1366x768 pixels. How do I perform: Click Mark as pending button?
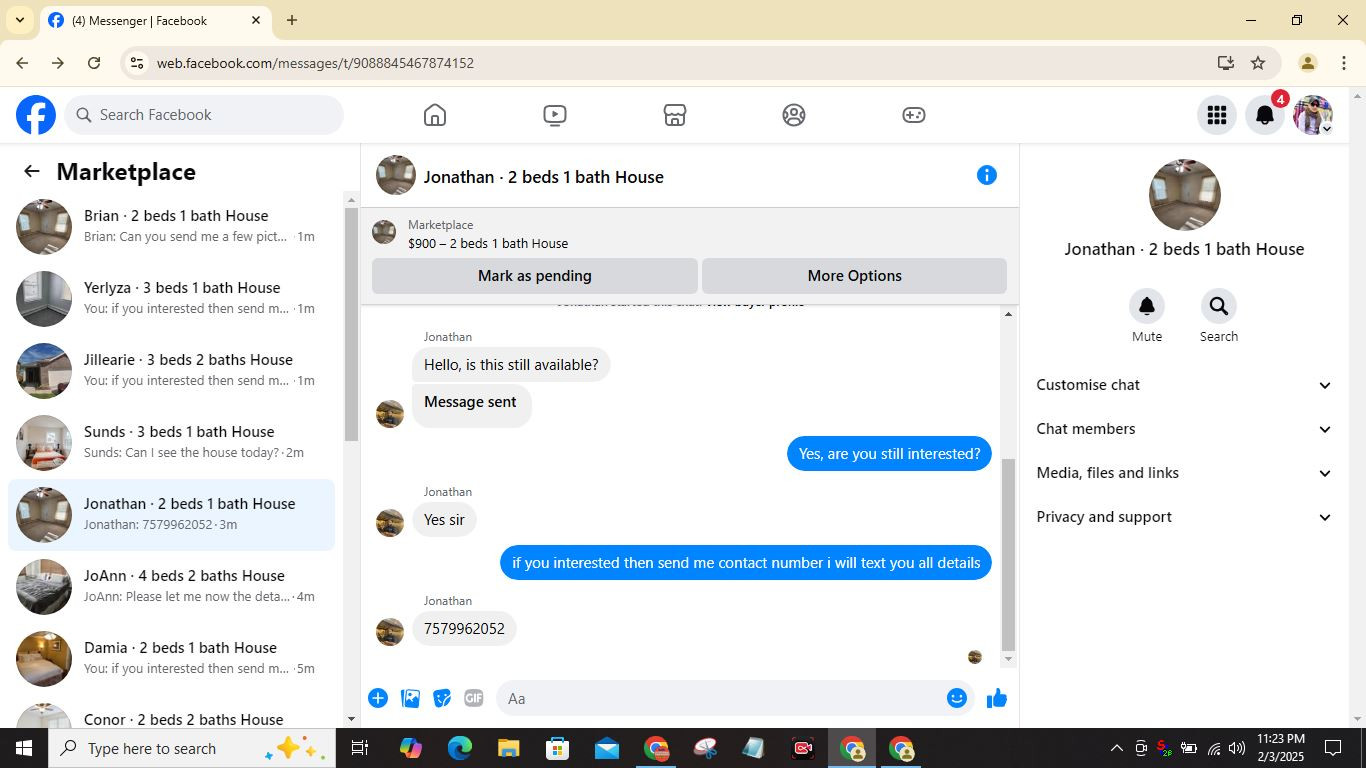pos(535,276)
